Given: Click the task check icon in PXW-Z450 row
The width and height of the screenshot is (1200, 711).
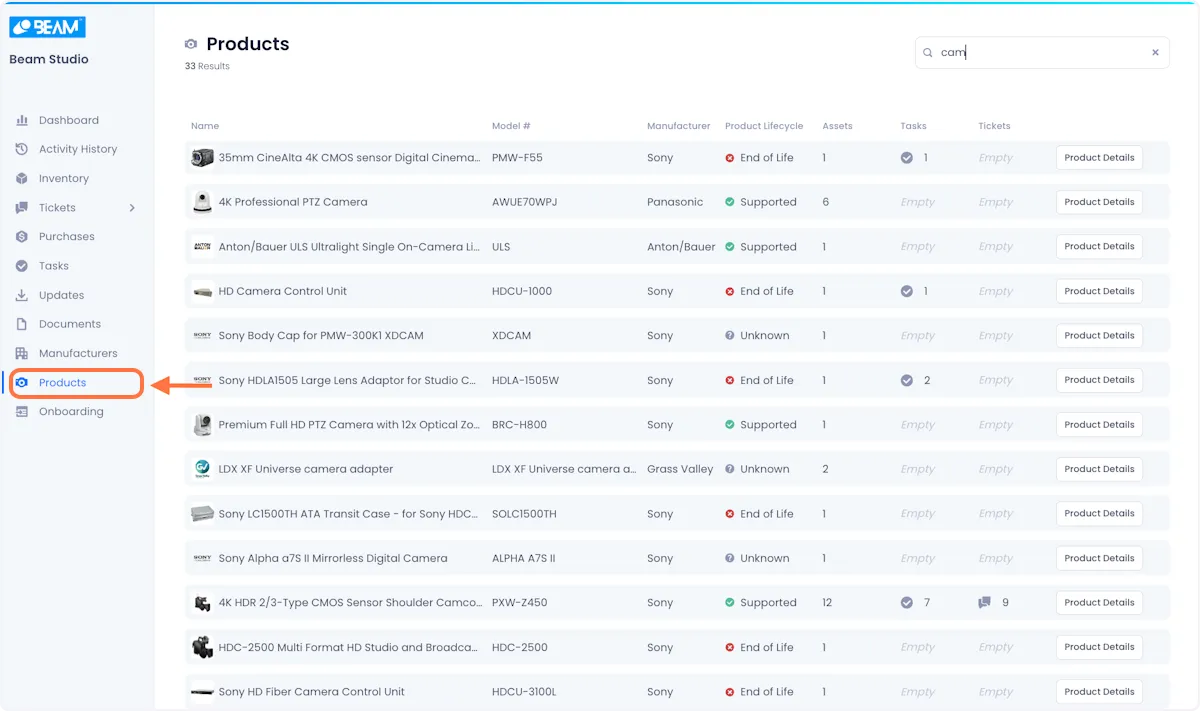Looking at the screenshot, I should [907, 603].
